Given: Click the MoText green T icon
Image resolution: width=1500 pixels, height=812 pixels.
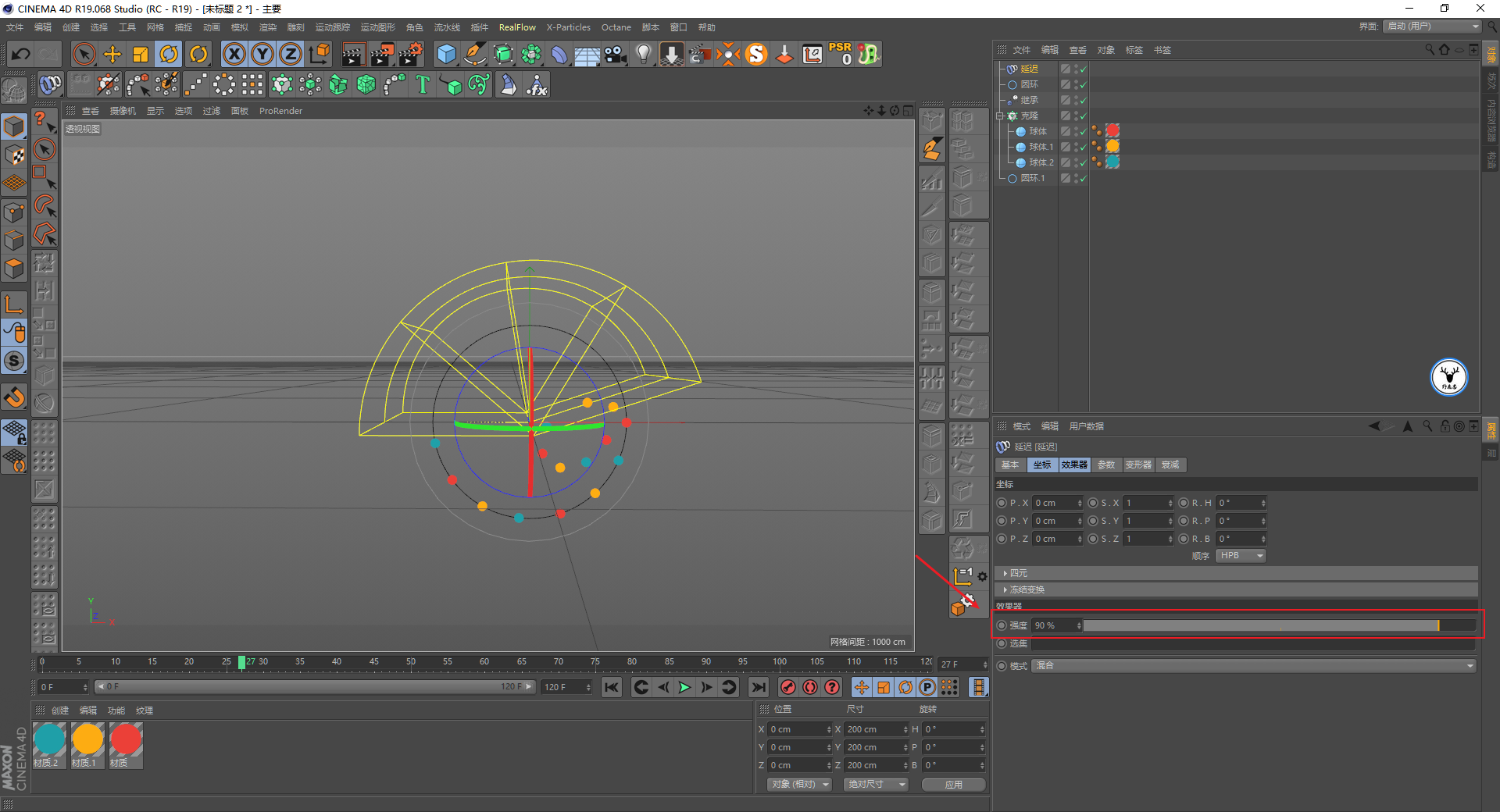Looking at the screenshot, I should click(423, 84).
